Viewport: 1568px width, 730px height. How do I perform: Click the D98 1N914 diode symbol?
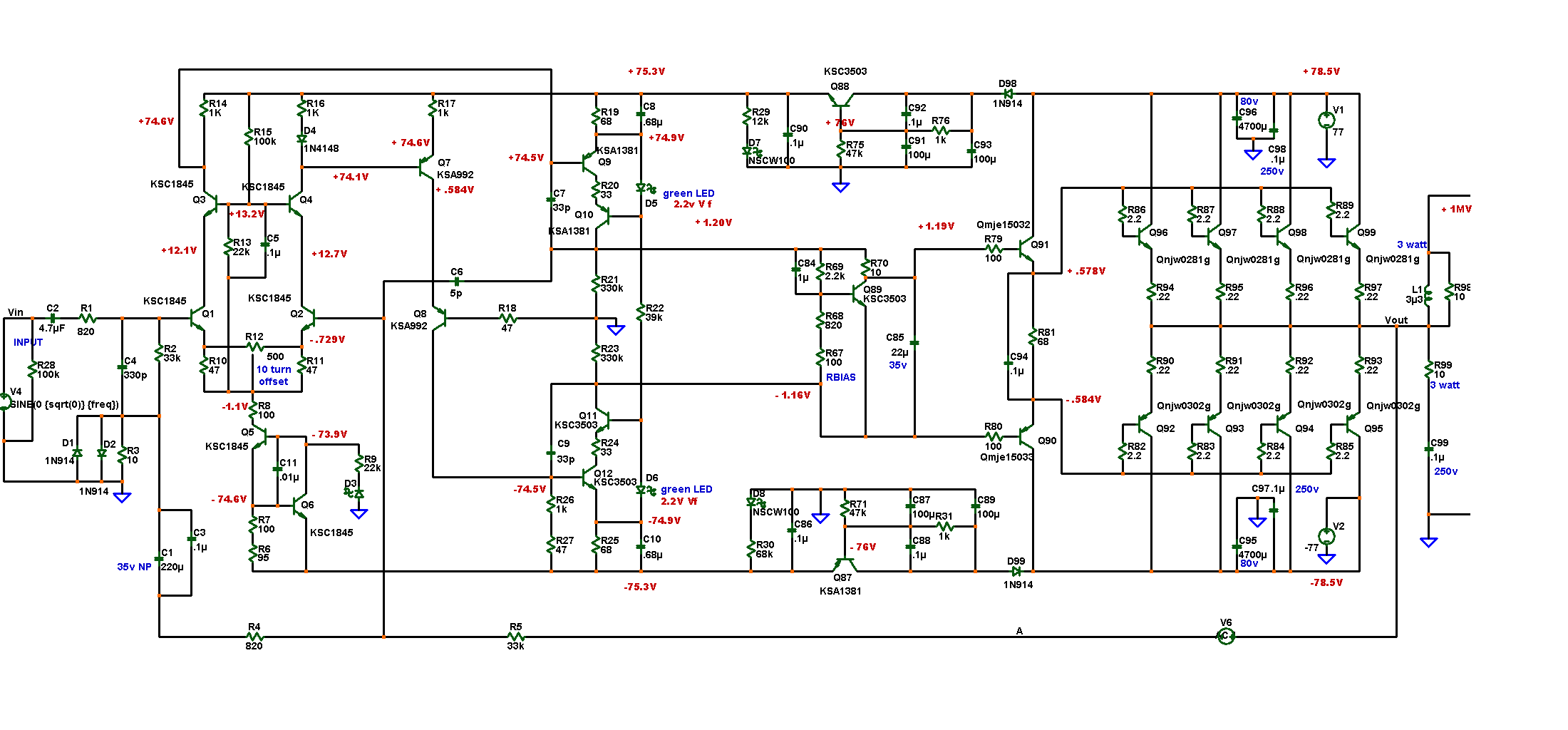click(1008, 93)
